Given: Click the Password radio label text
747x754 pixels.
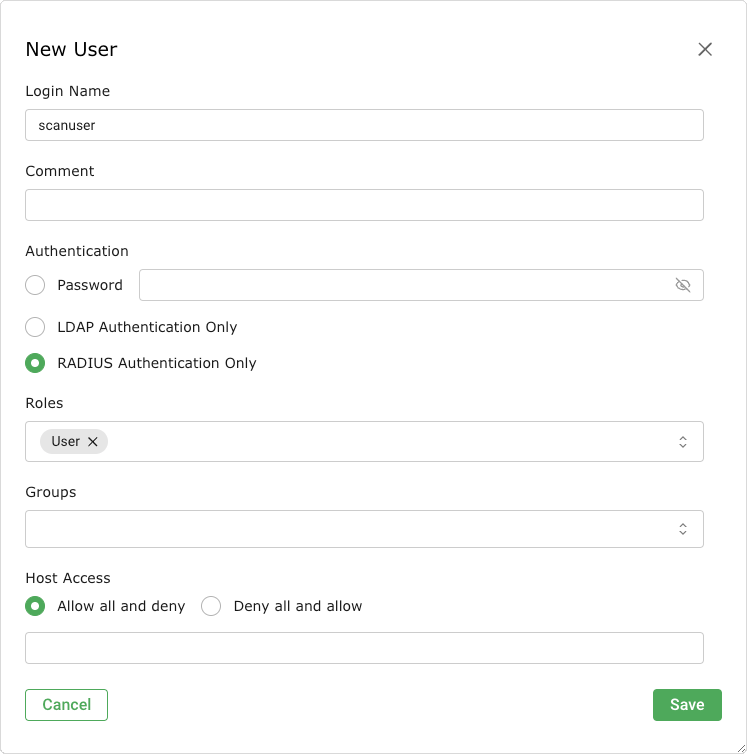Looking at the screenshot, I should point(90,285).
